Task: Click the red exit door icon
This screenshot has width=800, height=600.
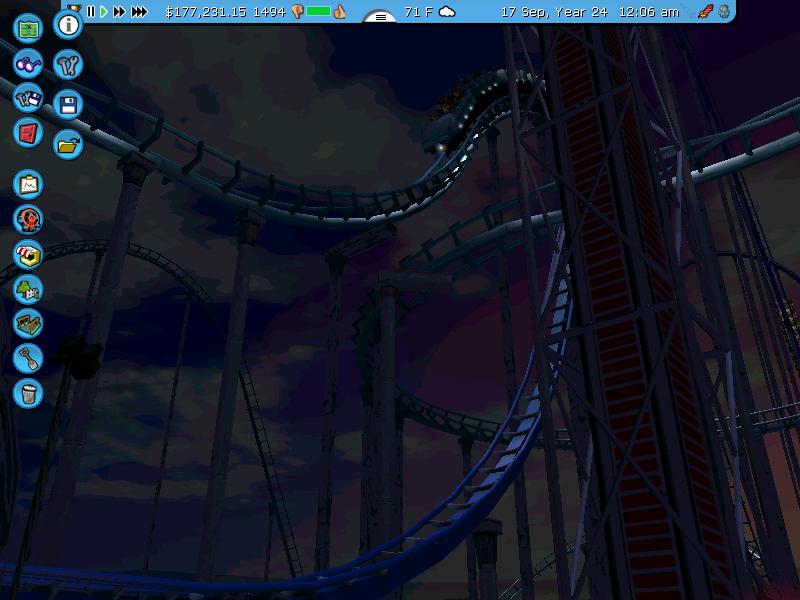Action: tap(28, 133)
